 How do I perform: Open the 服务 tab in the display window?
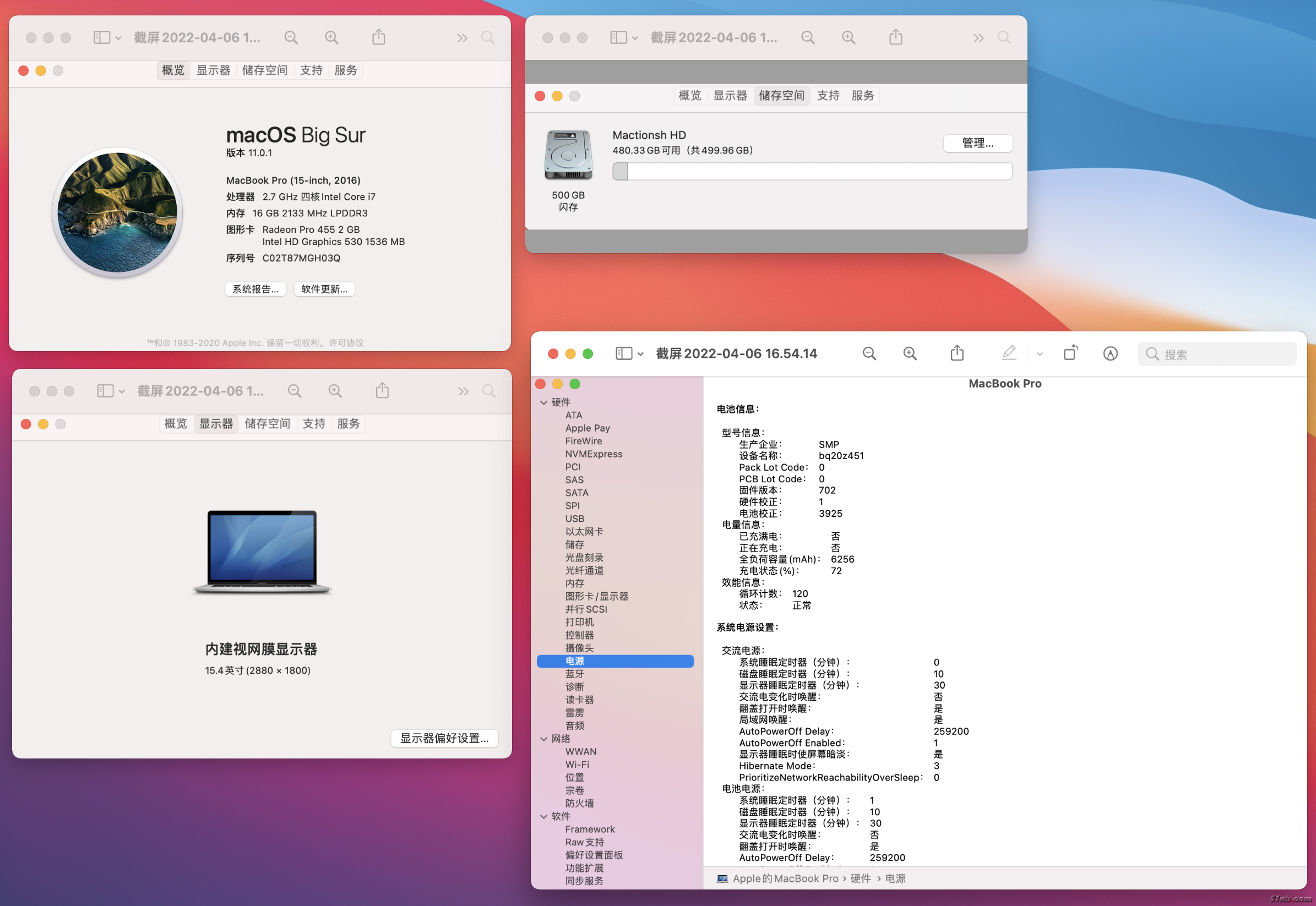(348, 423)
